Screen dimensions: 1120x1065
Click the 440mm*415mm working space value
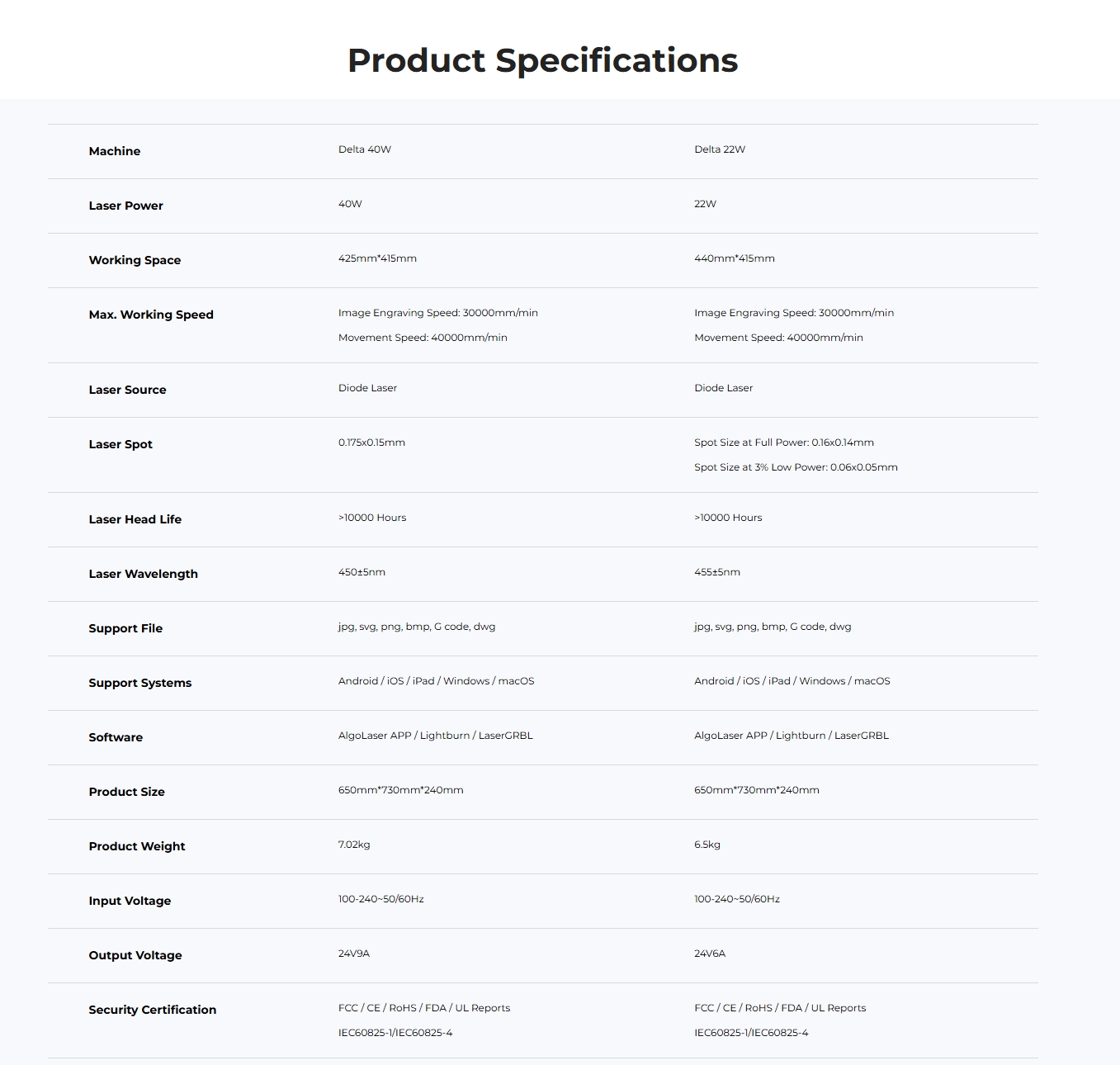point(735,258)
